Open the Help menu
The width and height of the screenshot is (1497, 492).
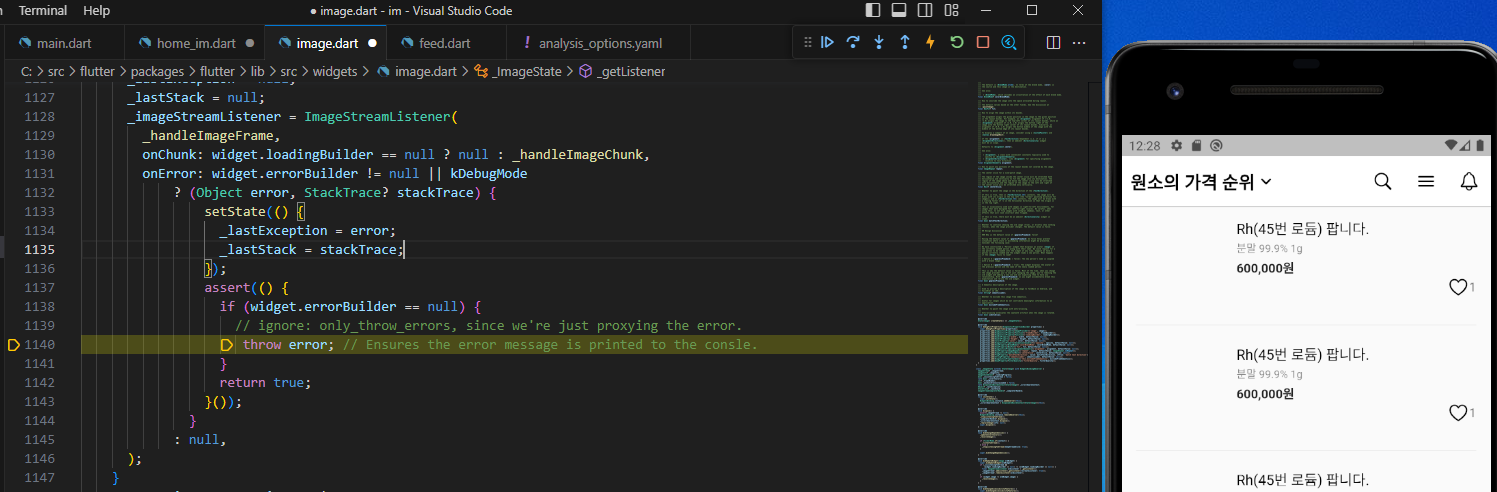point(97,10)
